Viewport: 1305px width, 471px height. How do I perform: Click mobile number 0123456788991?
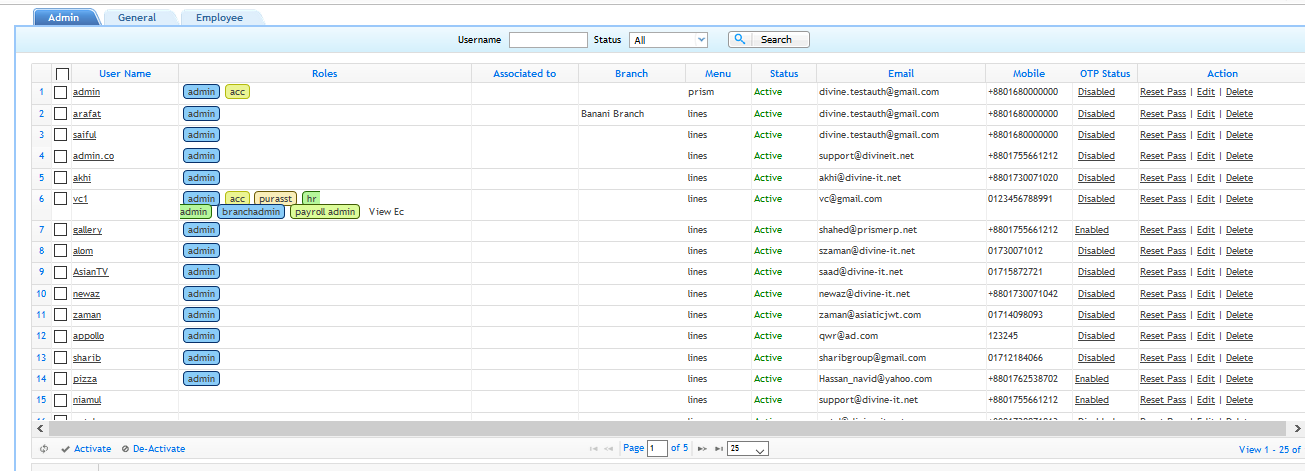1020,199
